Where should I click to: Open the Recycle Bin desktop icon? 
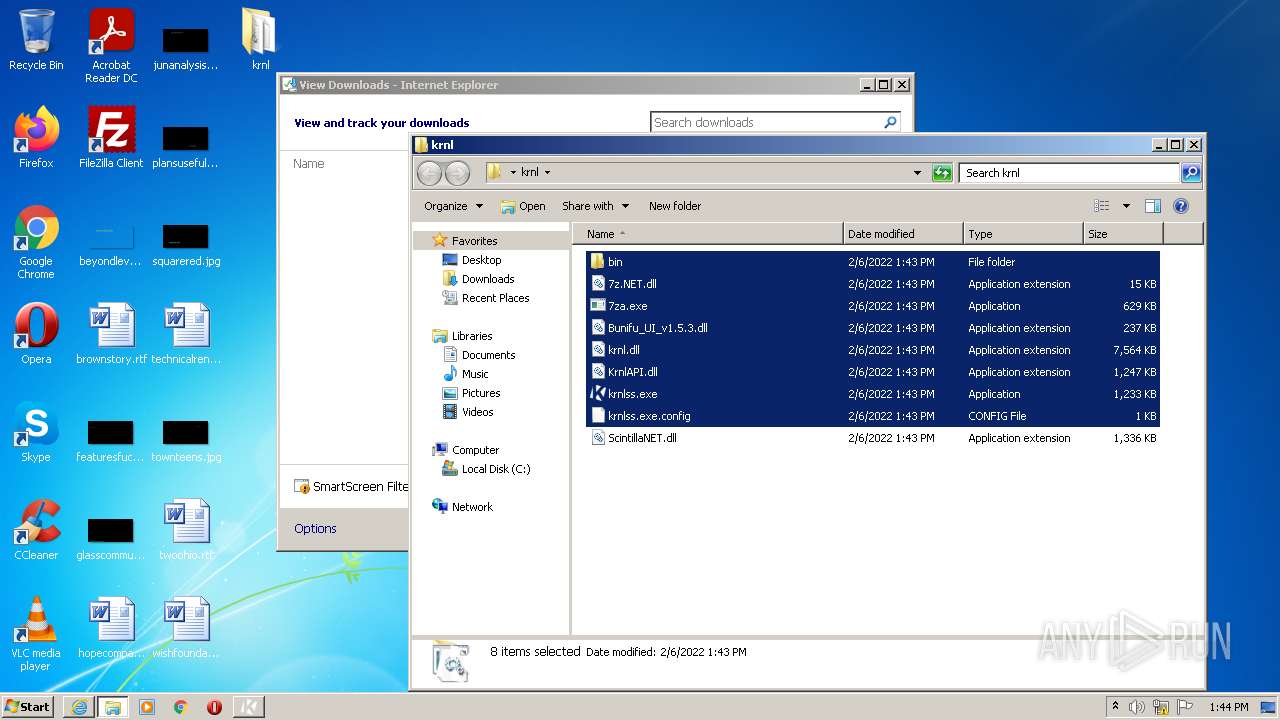pyautogui.click(x=36, y=40)
